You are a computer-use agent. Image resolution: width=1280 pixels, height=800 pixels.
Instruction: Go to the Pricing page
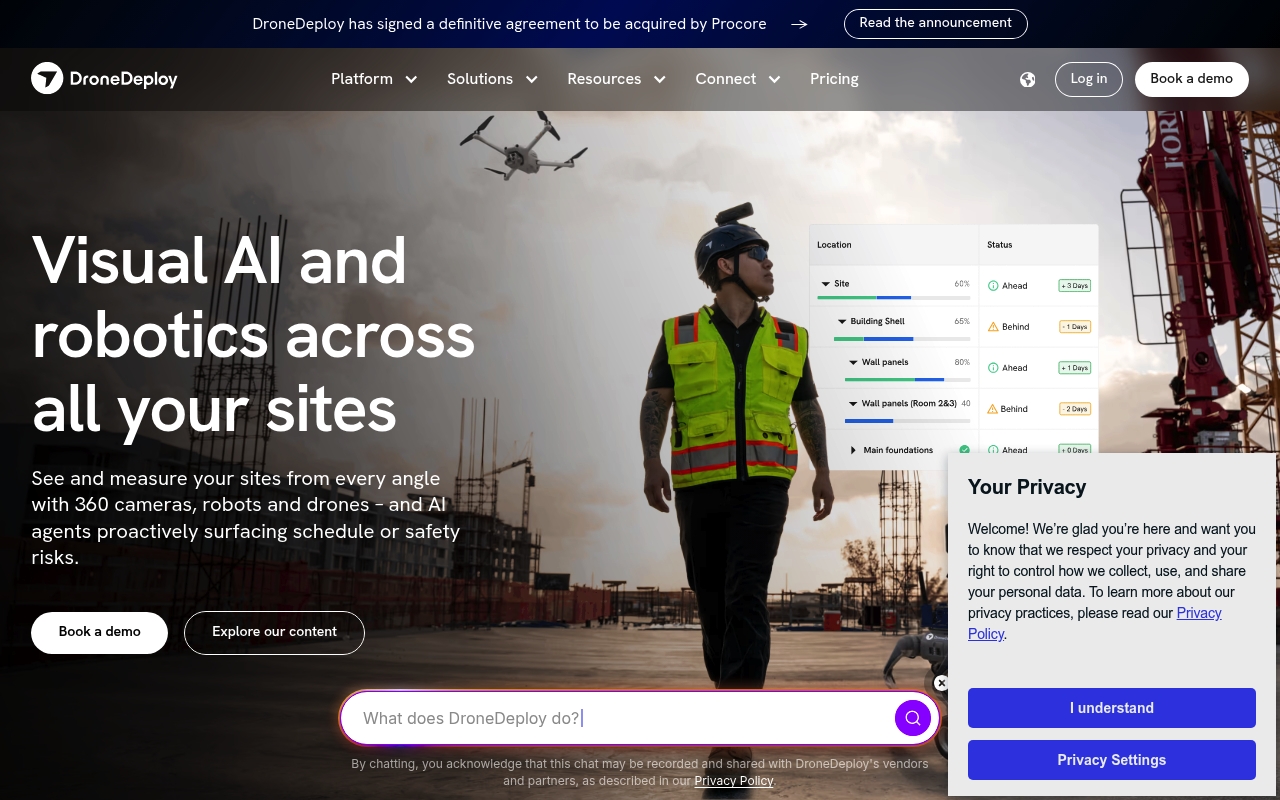[x=834, y=79]
